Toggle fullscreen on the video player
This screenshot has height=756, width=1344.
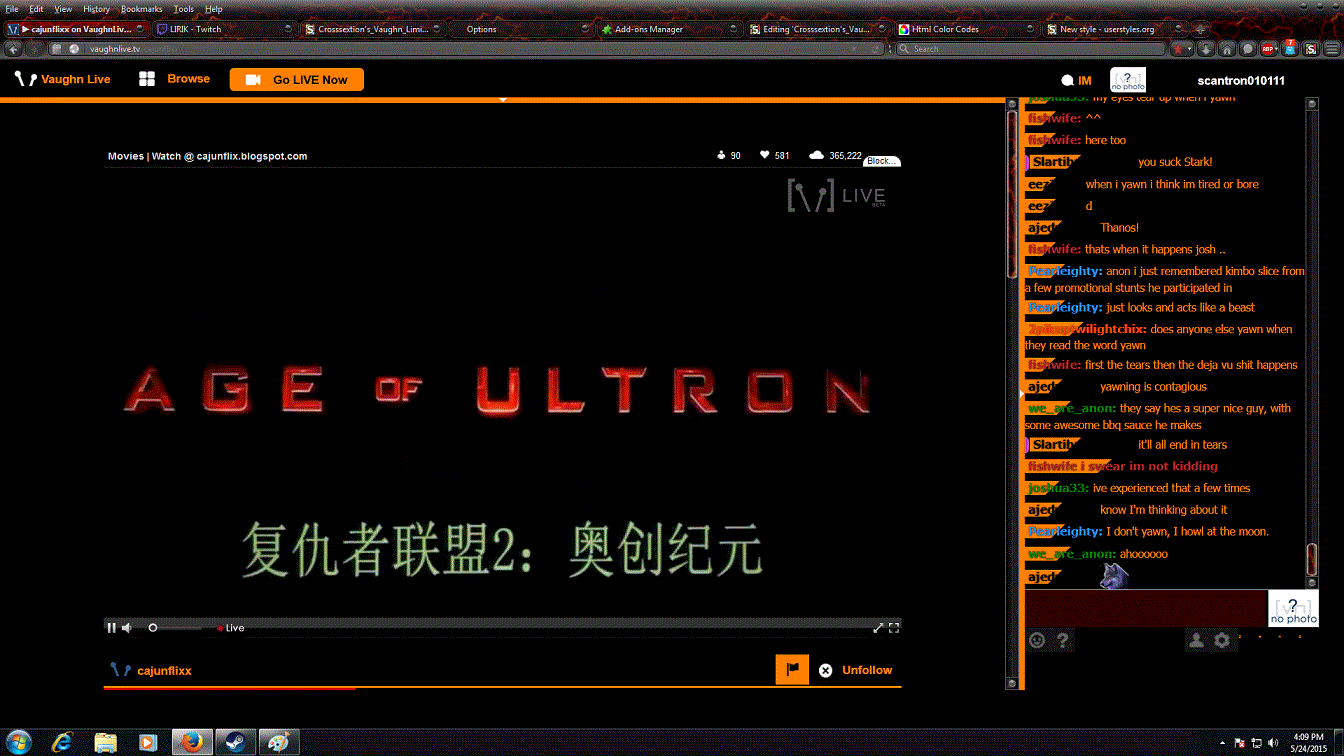pos(894,628)
